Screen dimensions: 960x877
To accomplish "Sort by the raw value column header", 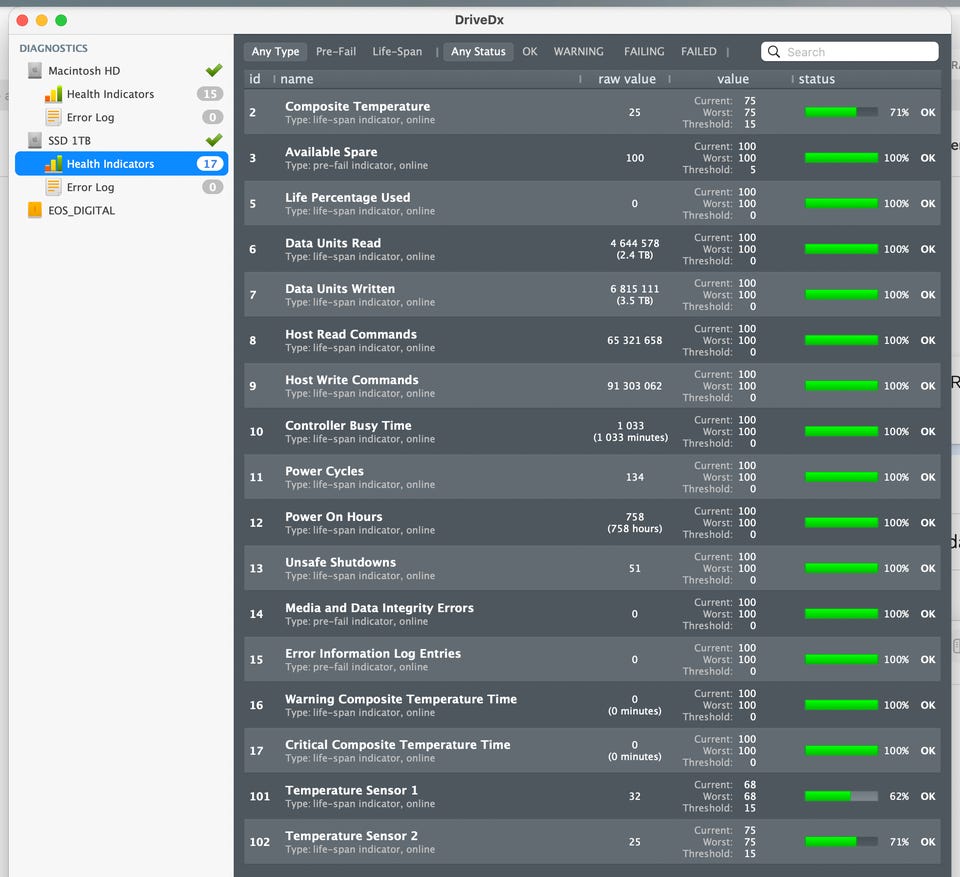I will (627, 79).
